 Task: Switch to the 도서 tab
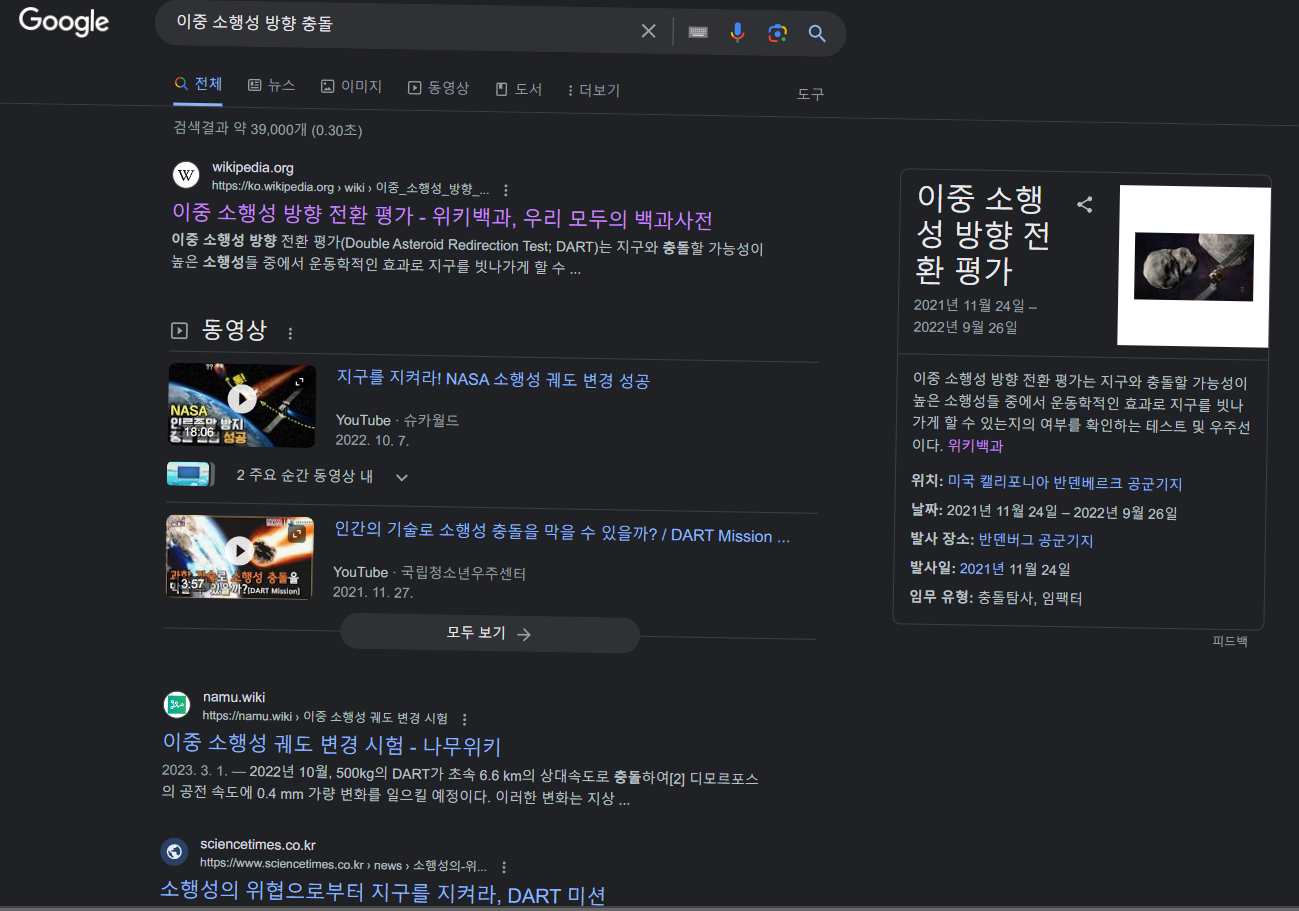(x=518, y=89)
